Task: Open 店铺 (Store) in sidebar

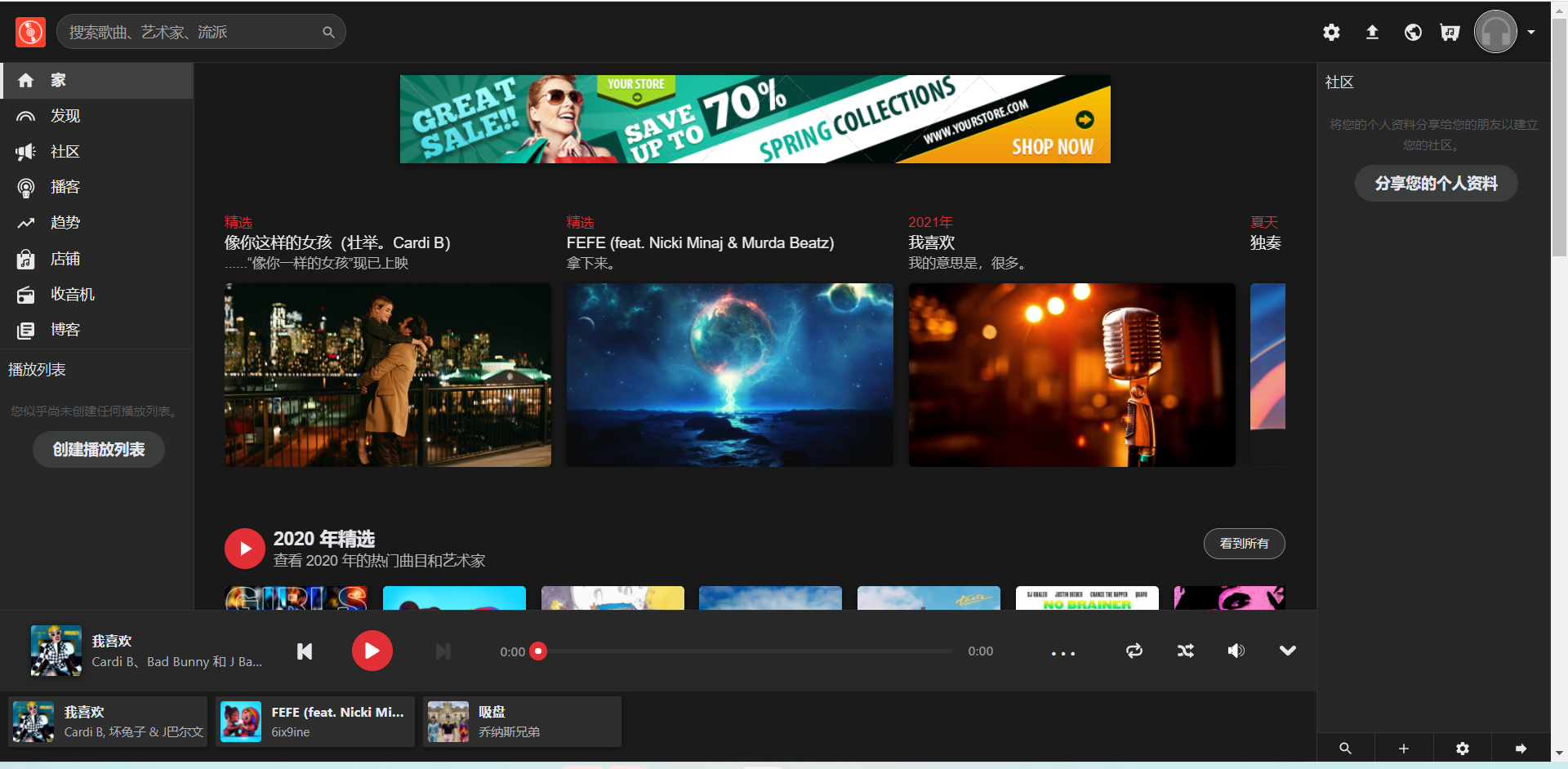Action: 96,259
